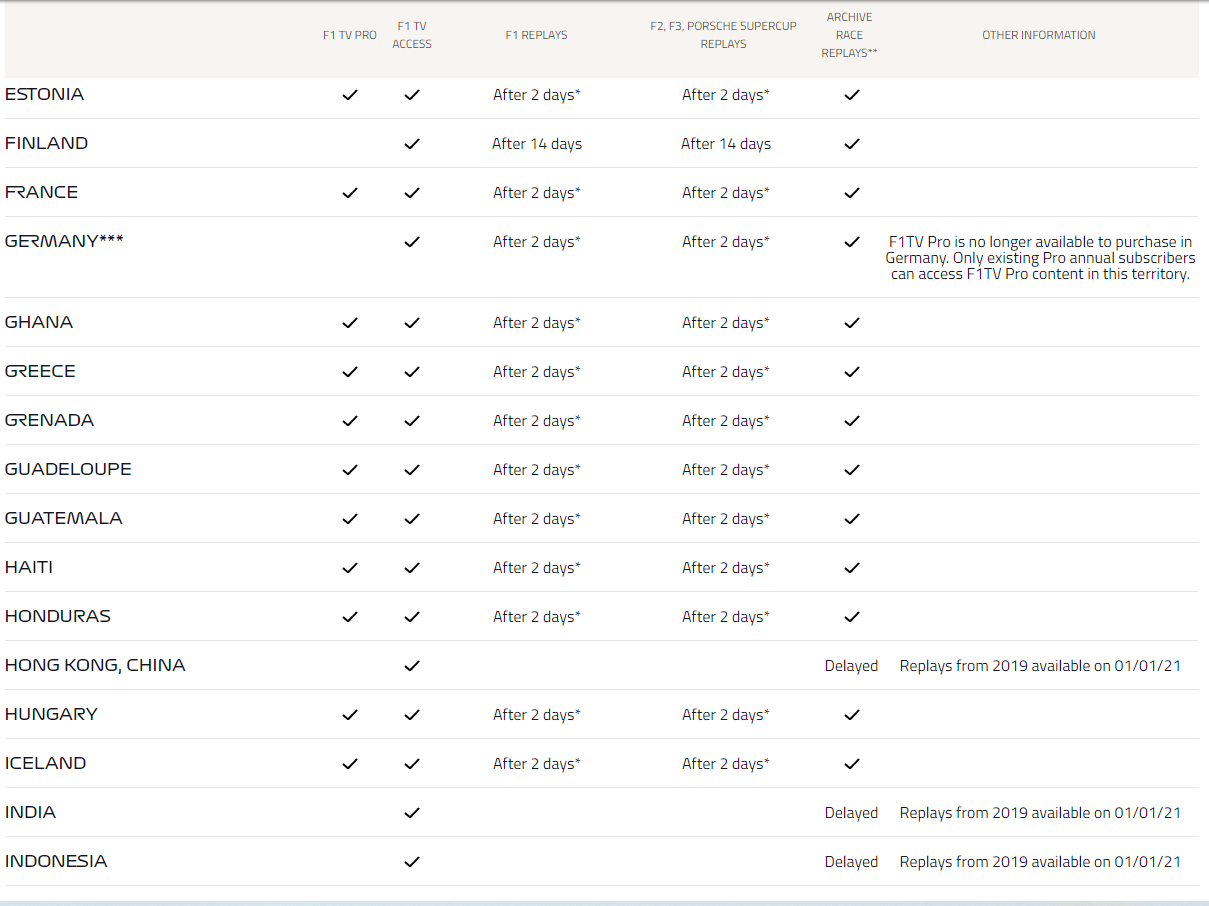Click the GERMANY*** country name
Screen dimensions: 1209x906
64,241
